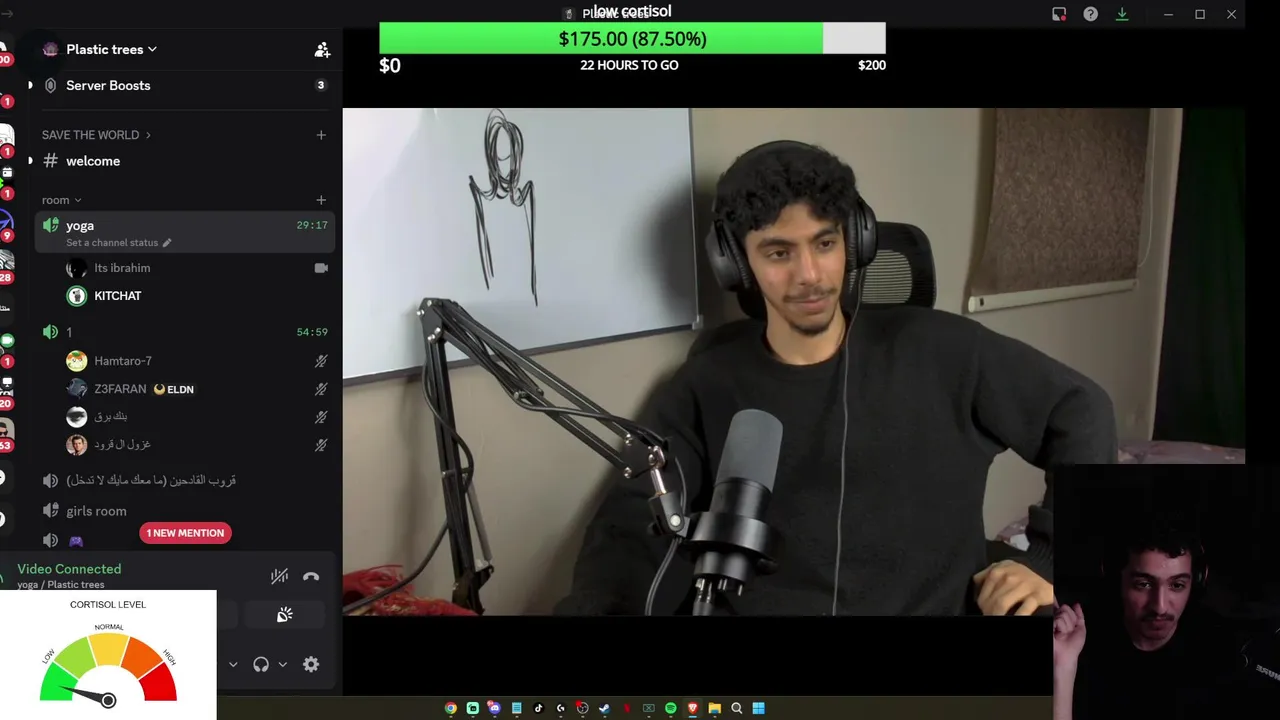Create channel in SAVE THE WORLD with plus
The image size is (1280, 720).
tap(321, 135)
